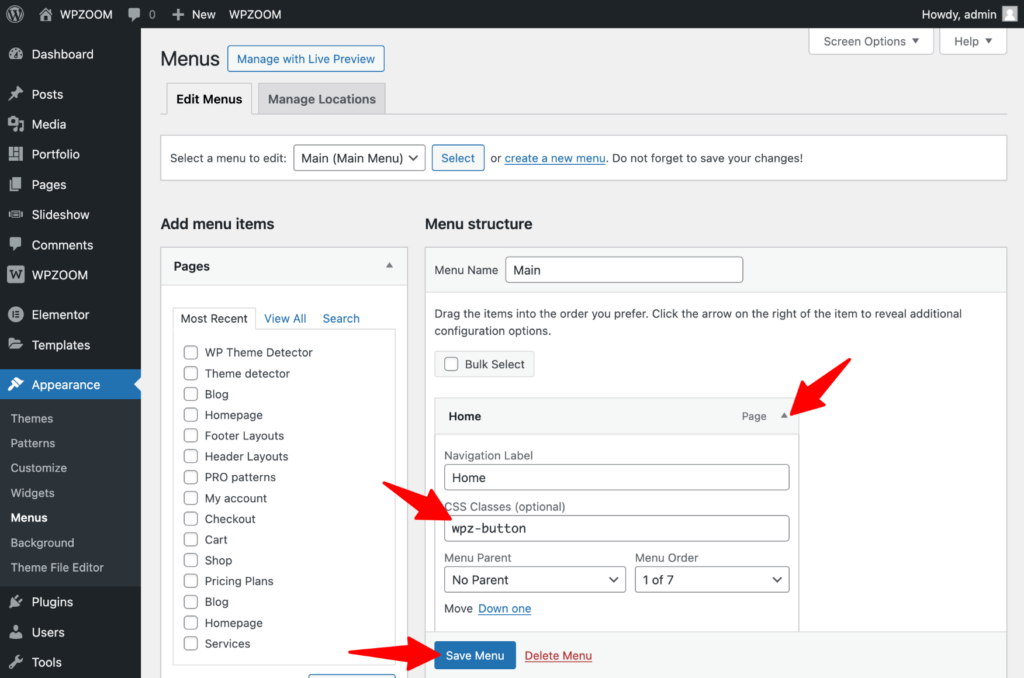Screen dimensions: 1024x678
Task: Click the WordPress logo in admin bar
Action: (15, 14)
